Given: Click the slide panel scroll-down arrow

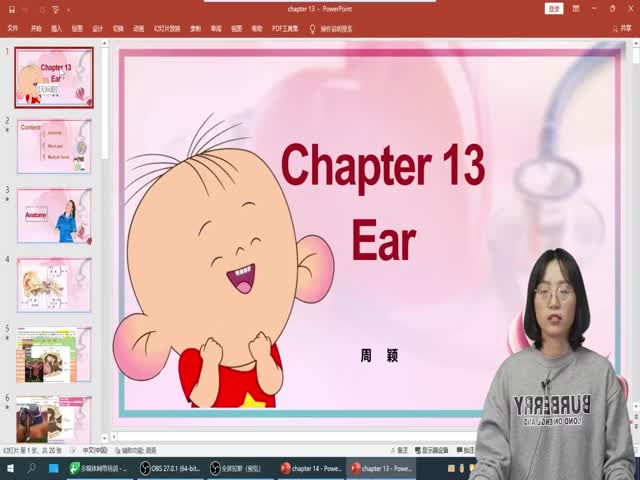Looking at the screenshot, I should click(104, 438).
